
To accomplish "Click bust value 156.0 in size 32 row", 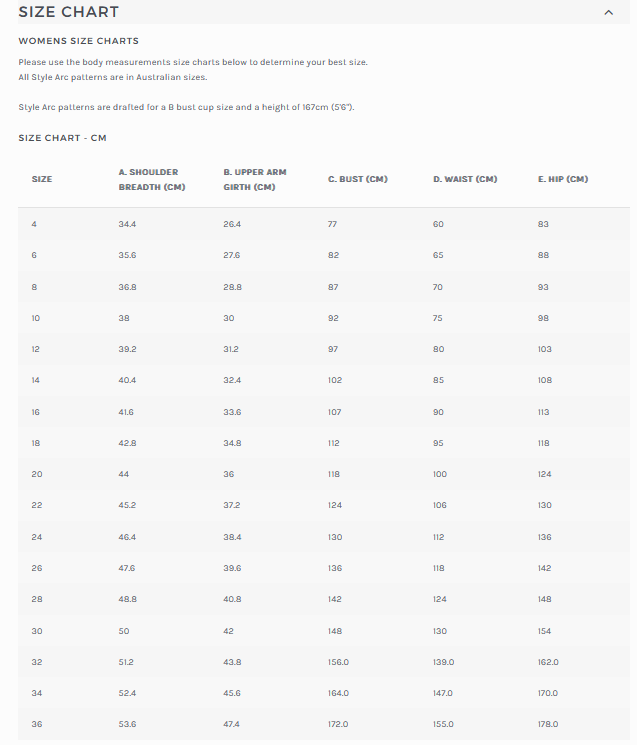I will [338, 661].
